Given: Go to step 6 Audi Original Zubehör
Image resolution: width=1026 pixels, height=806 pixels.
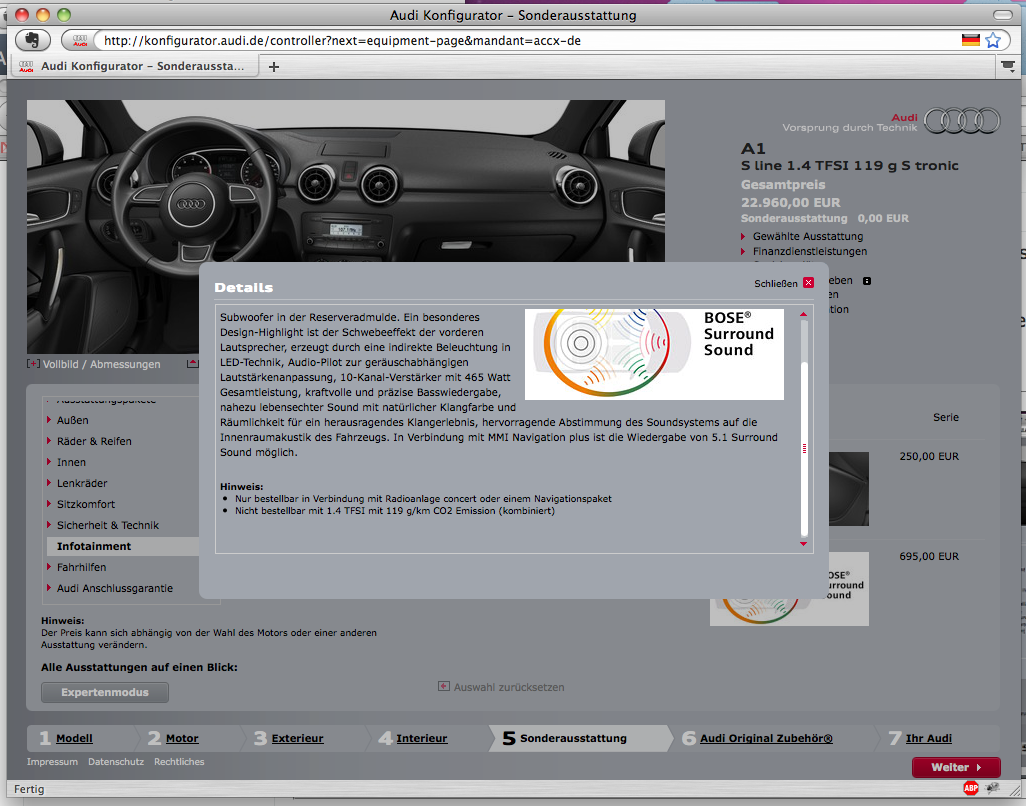Looking at the screenshot, I should [766, 738].
